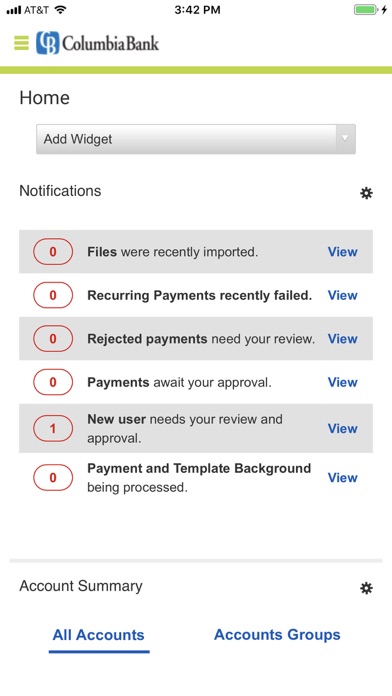View new user needing approval
Viewport: 392px width, 696px height.
[342, 428]
